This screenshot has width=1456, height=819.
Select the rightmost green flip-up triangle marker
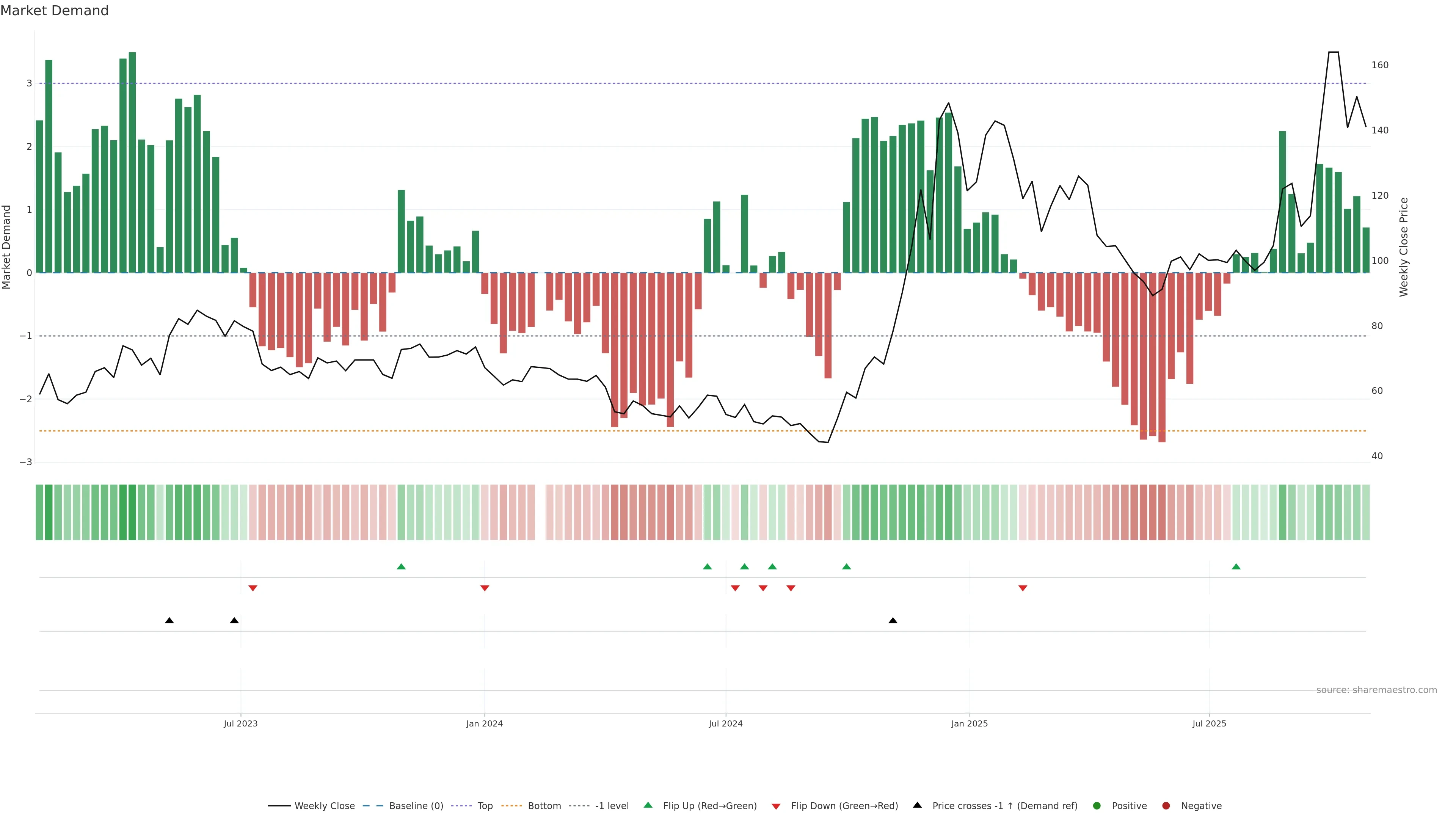click(1236, 566)
